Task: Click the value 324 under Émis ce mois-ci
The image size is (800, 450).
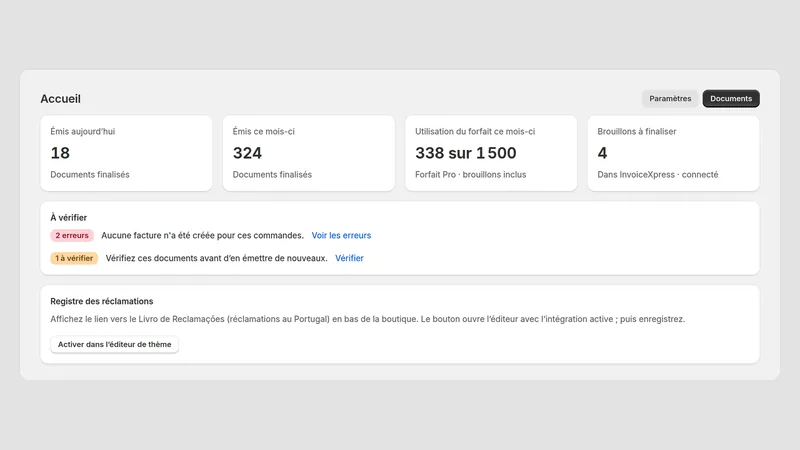Action: (247, 153)
